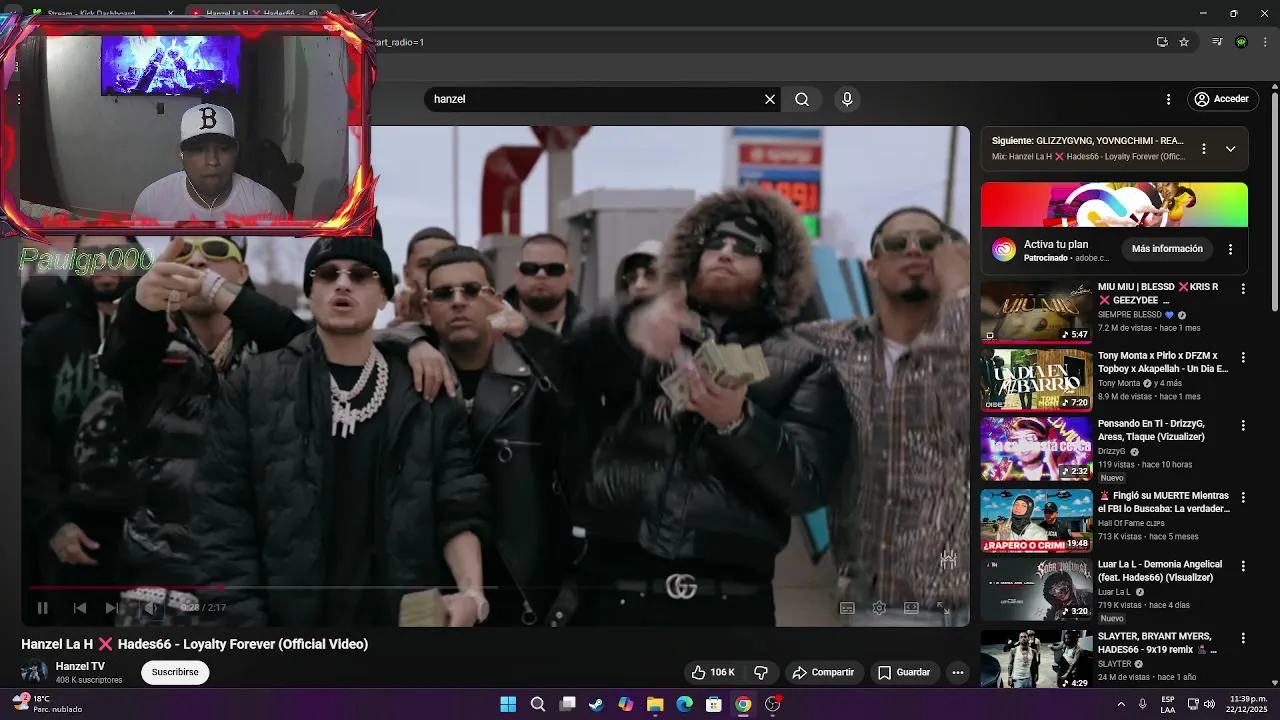Open options for SLAYTER 9x19 remix video
Image resolution: width=1280 pixels, height=720 pixels.
tap(1243, 638)
